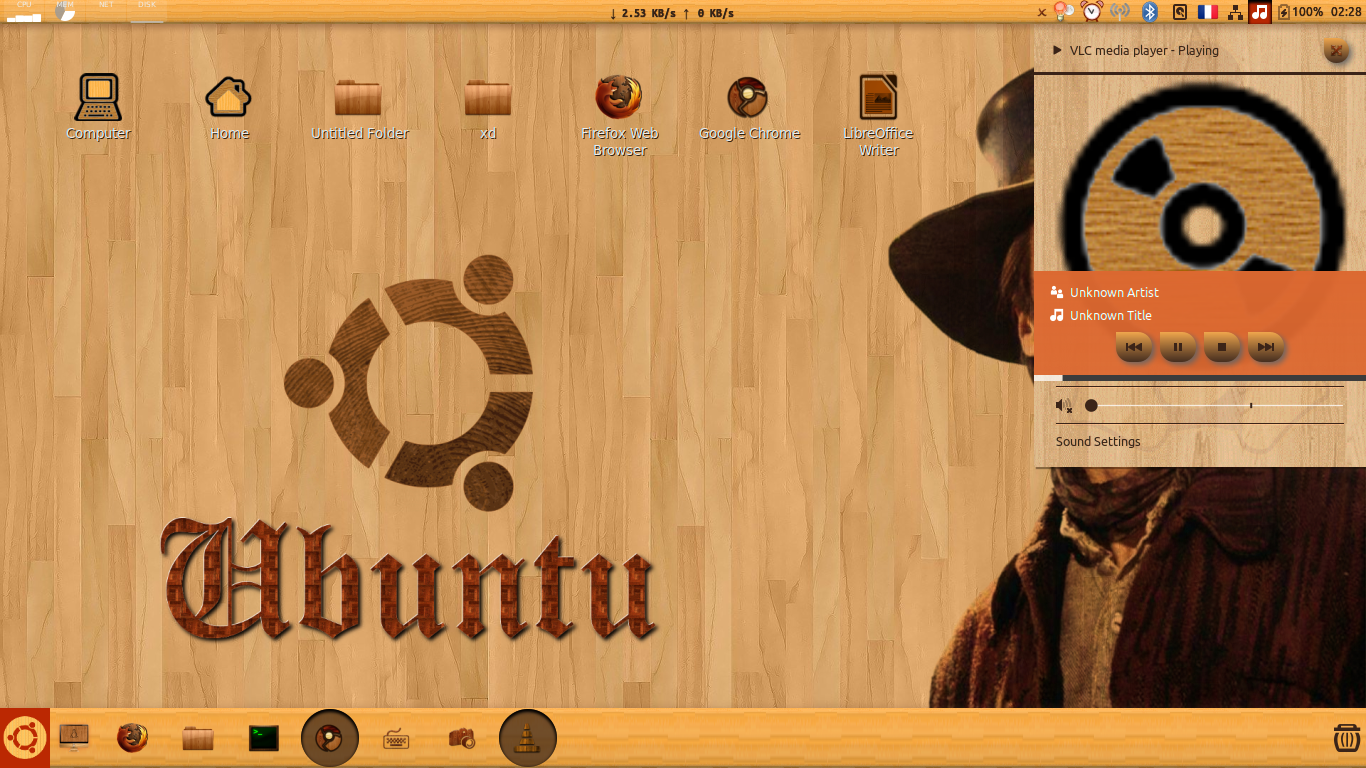Screen dimensions: 1366x768
Task: Skip to next track in VLC
Action: (x=1266, y=347)
